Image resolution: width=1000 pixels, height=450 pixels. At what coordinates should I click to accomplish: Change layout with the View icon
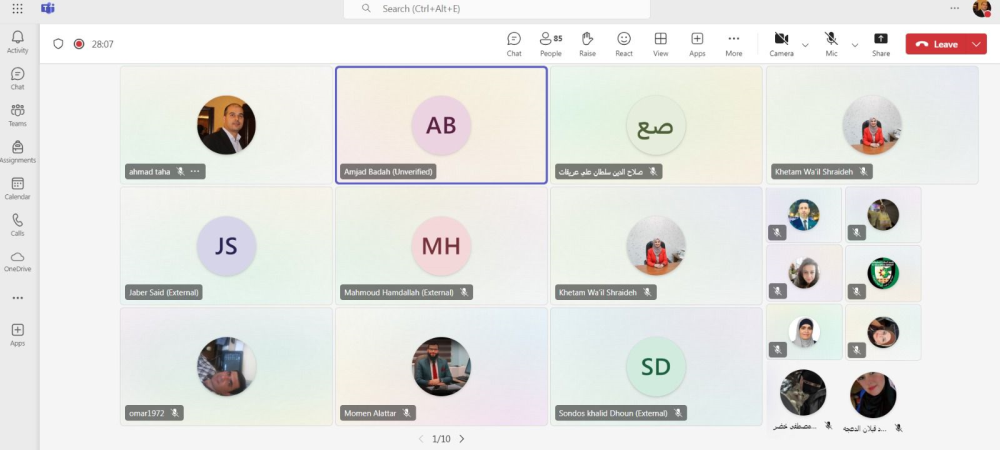coord(660,43)
